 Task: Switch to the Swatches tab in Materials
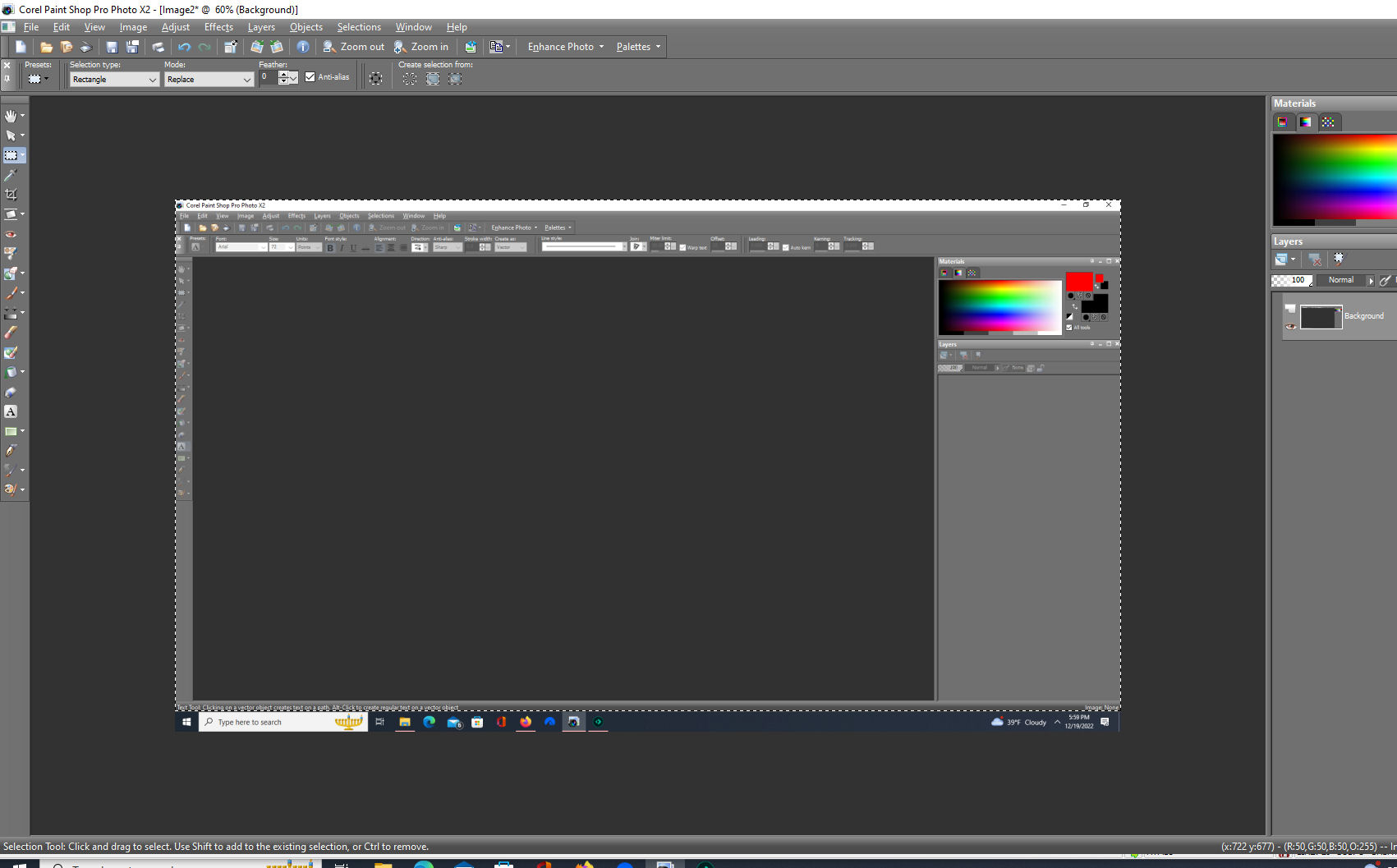(1328, 122)
